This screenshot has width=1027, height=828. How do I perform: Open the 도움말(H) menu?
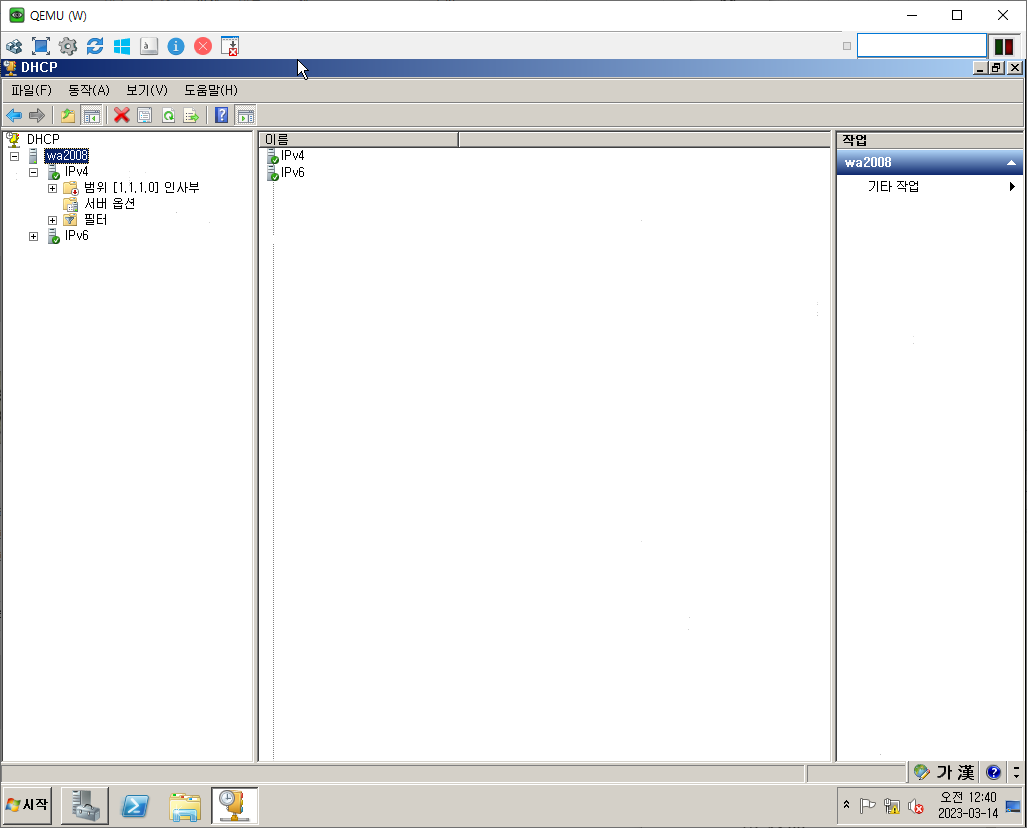click(x=210, y=90)
